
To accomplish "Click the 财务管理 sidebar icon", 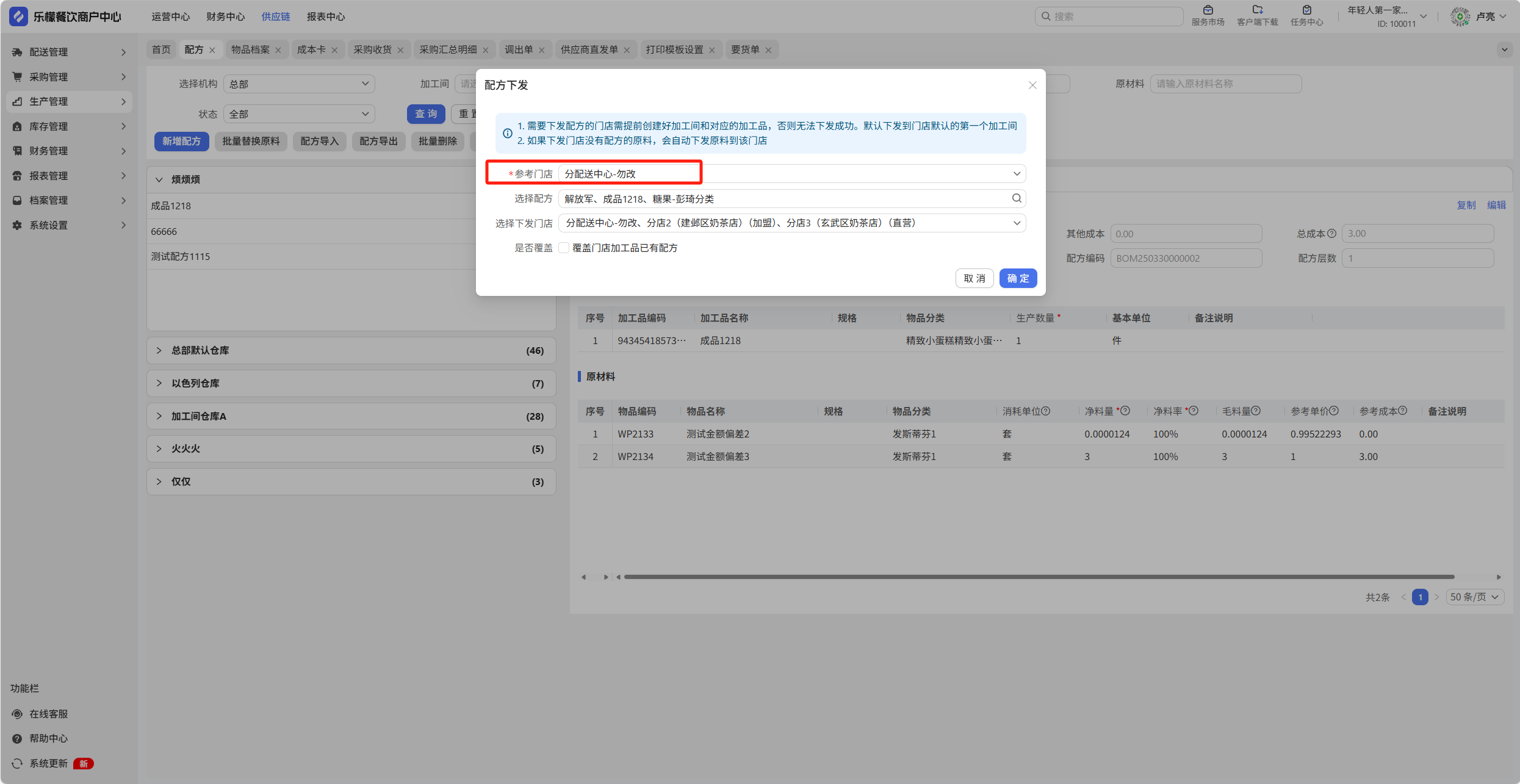I will point(17,151).
